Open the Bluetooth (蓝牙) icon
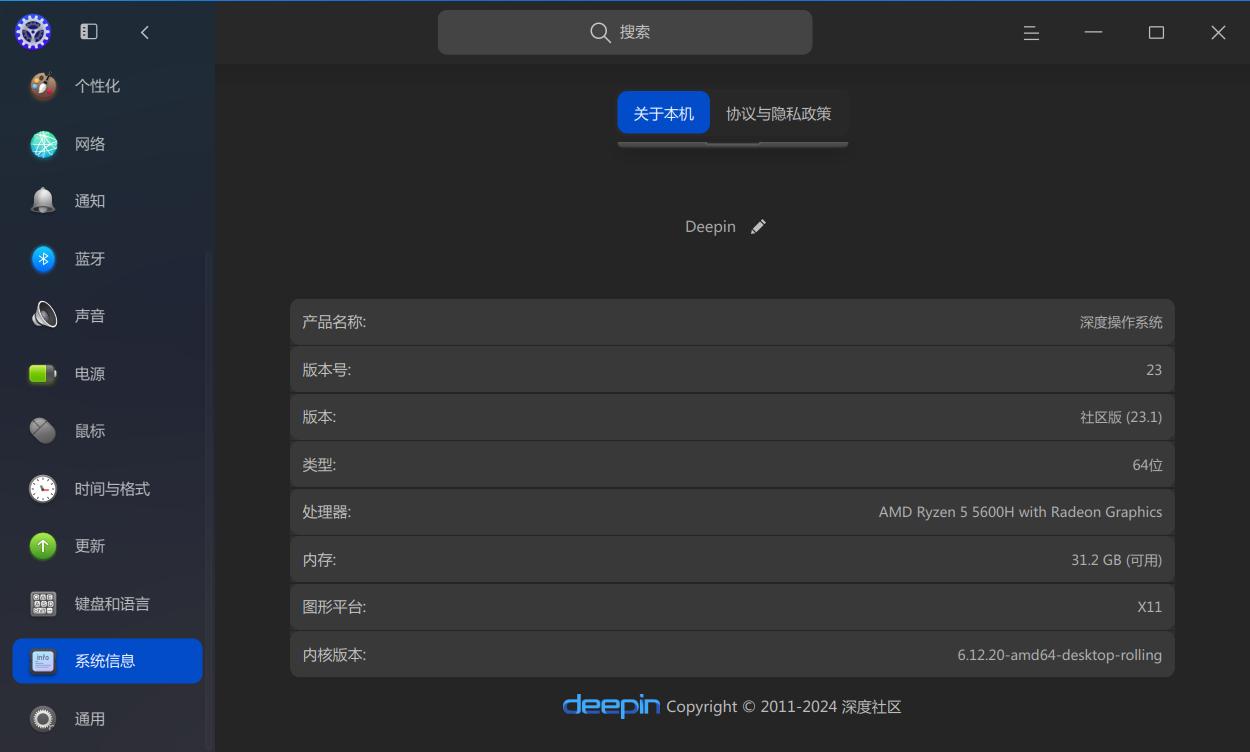Viewport: 1250px width, 752px height. pyautogui.click(x=43, y=259)
